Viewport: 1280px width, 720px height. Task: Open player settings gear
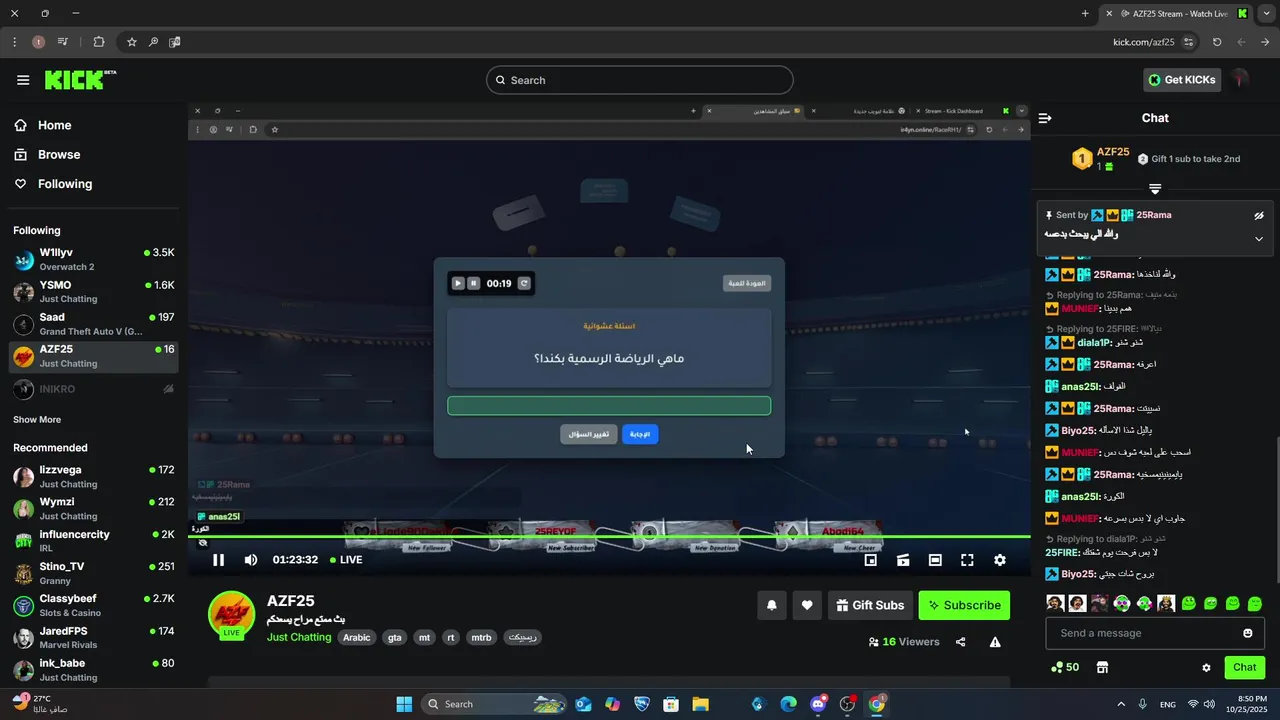point(999,560)
